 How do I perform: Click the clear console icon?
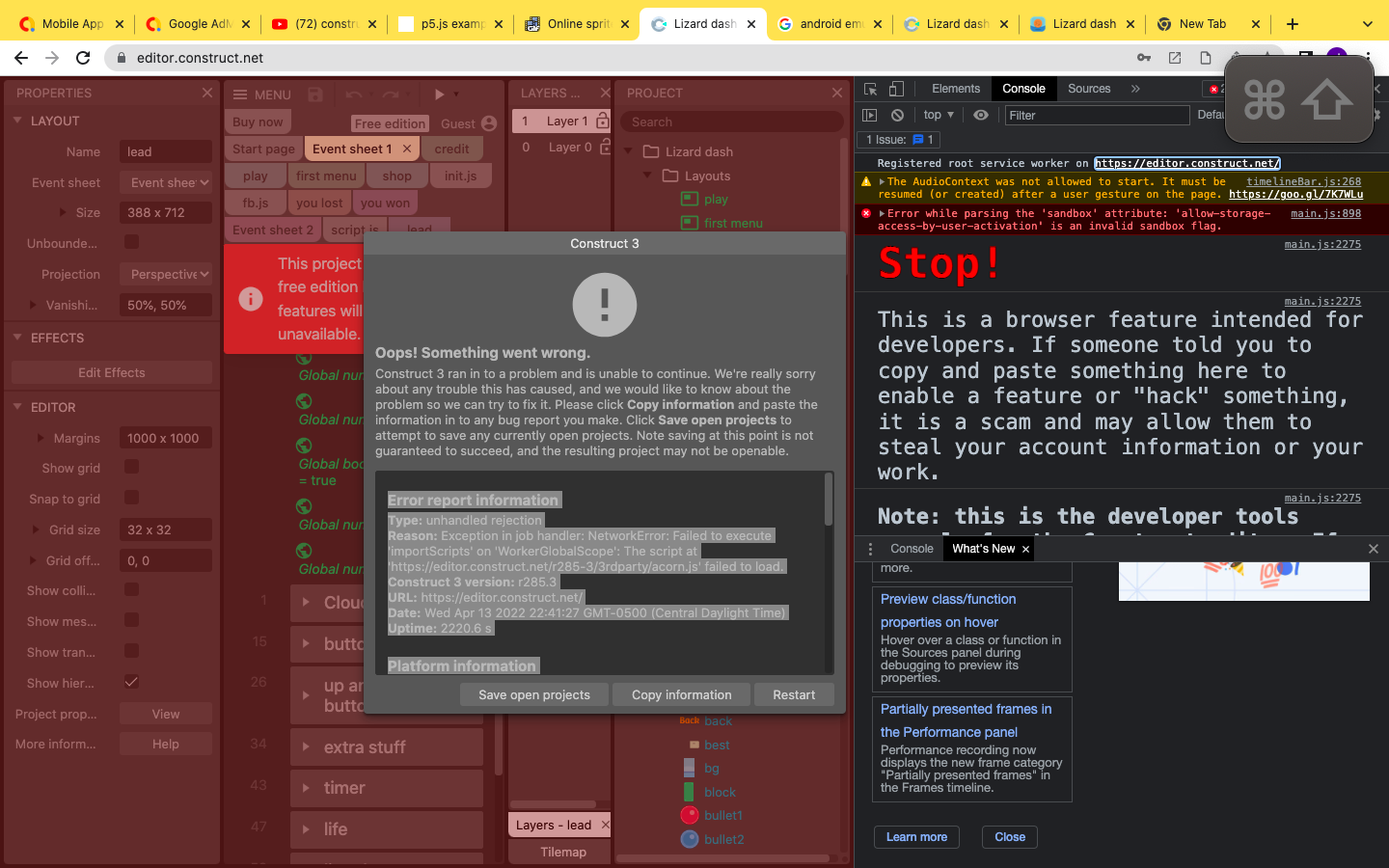pyautogui.click(x=897, y=115)
